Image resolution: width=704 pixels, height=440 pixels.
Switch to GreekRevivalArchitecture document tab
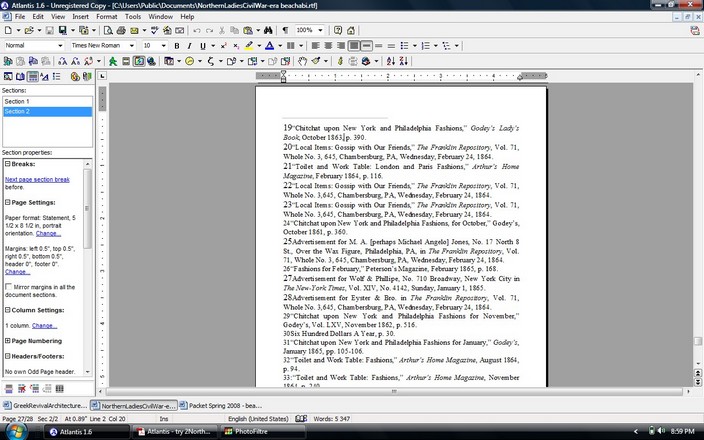coord(45,405)
